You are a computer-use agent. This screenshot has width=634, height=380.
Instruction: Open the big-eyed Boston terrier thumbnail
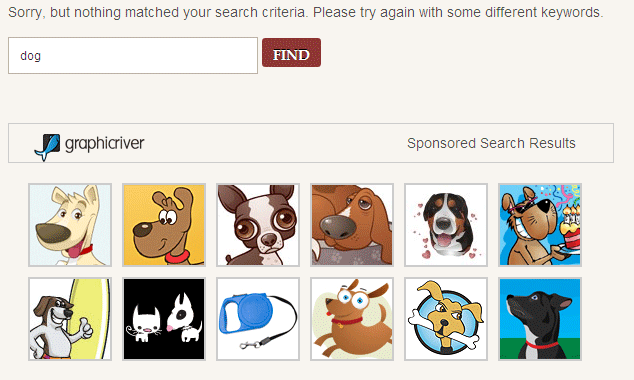[x=258, y=225]
